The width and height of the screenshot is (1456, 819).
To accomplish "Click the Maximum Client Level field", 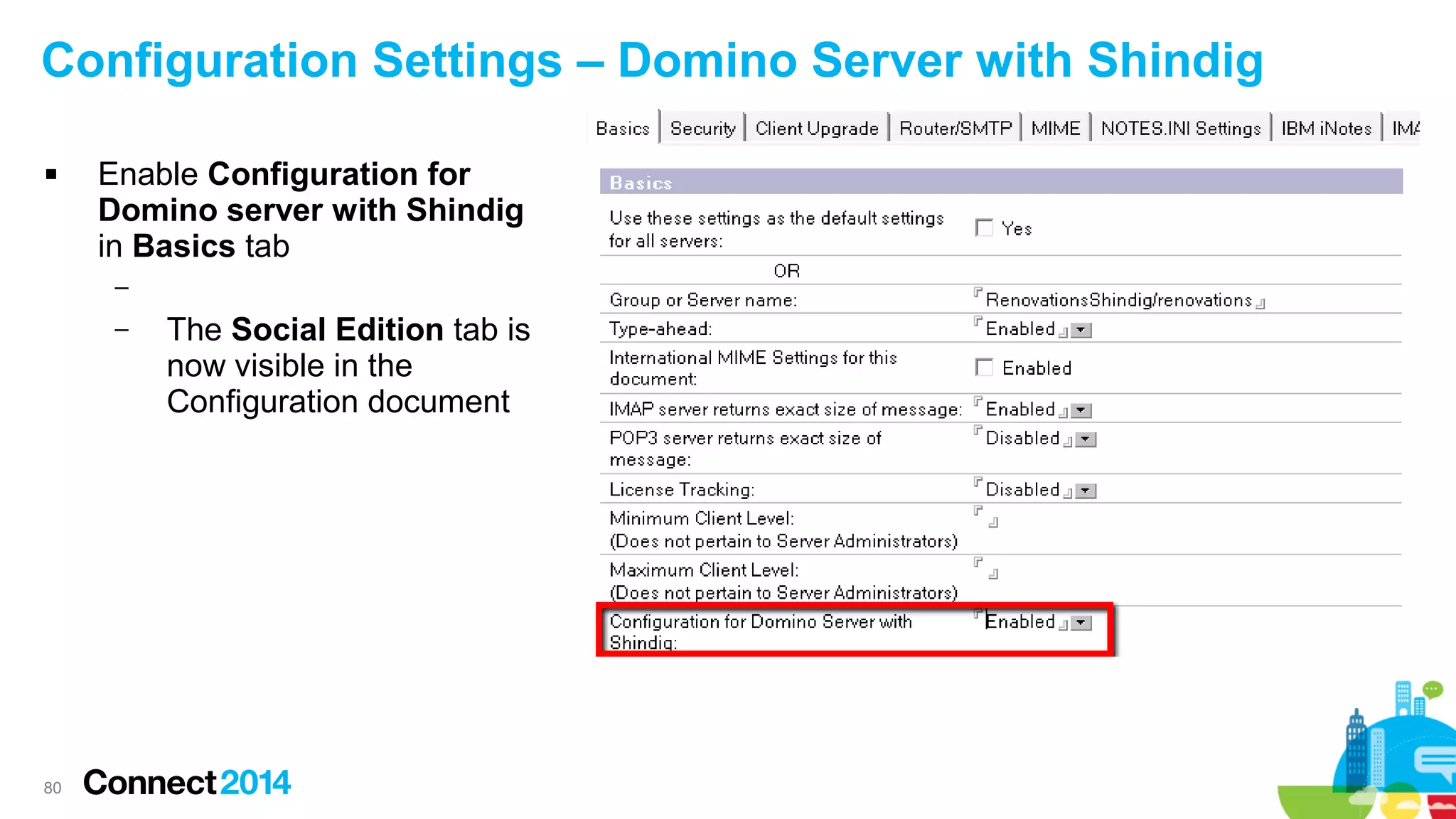I will [x=986, y=569].
